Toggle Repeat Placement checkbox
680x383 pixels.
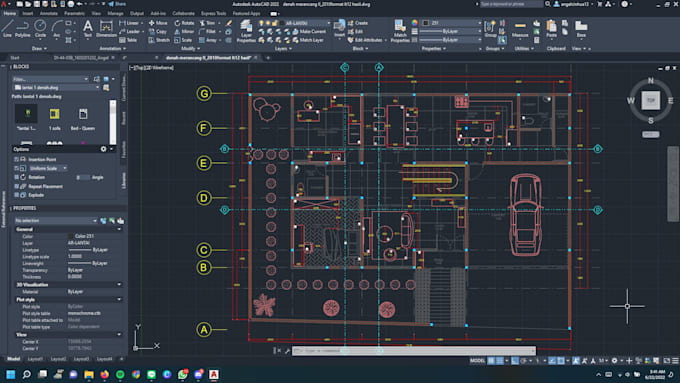tap(17, 186)
